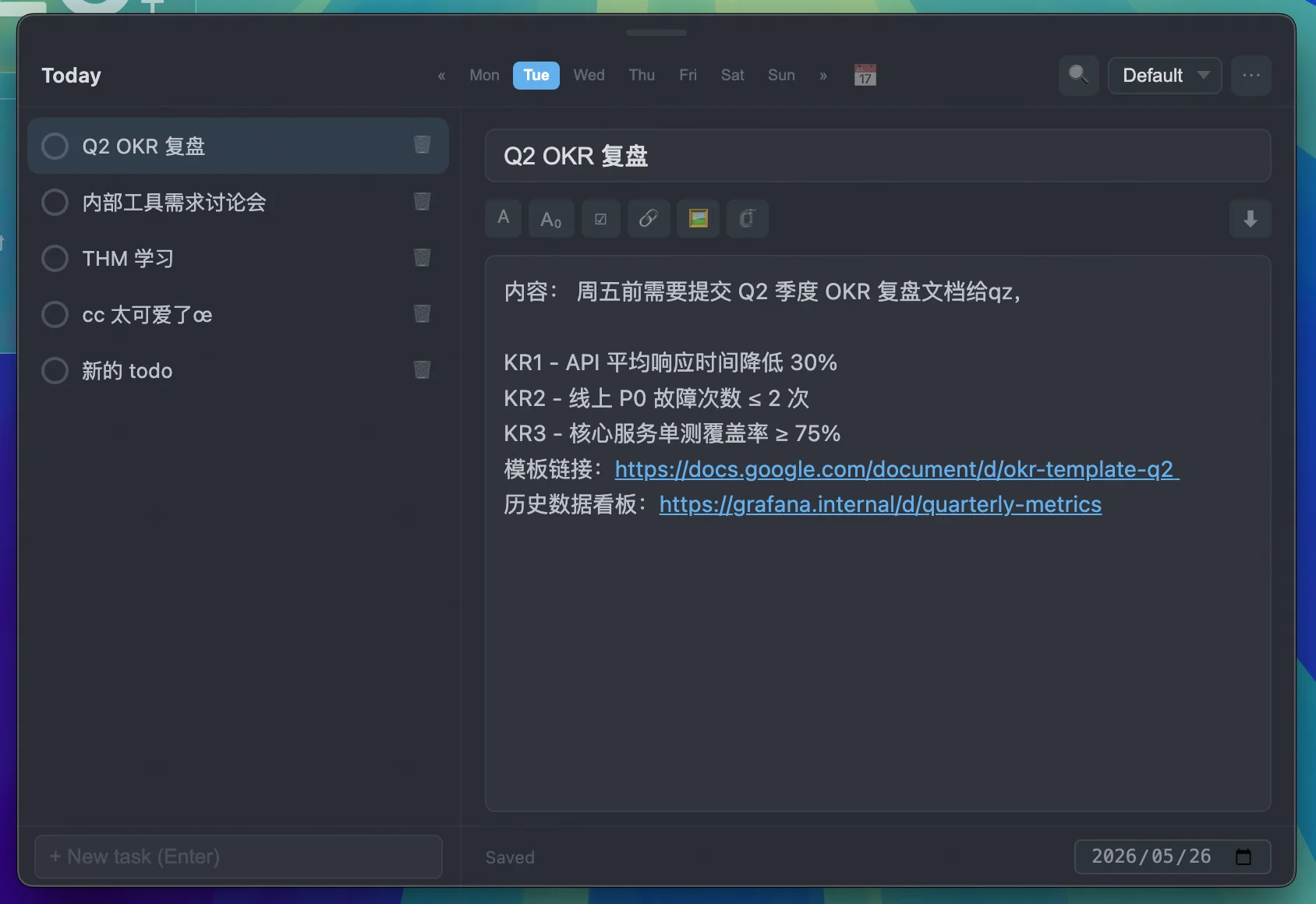Select the Tue day tab
This screenshot has height=904, width=1316.
pos(536,75)
